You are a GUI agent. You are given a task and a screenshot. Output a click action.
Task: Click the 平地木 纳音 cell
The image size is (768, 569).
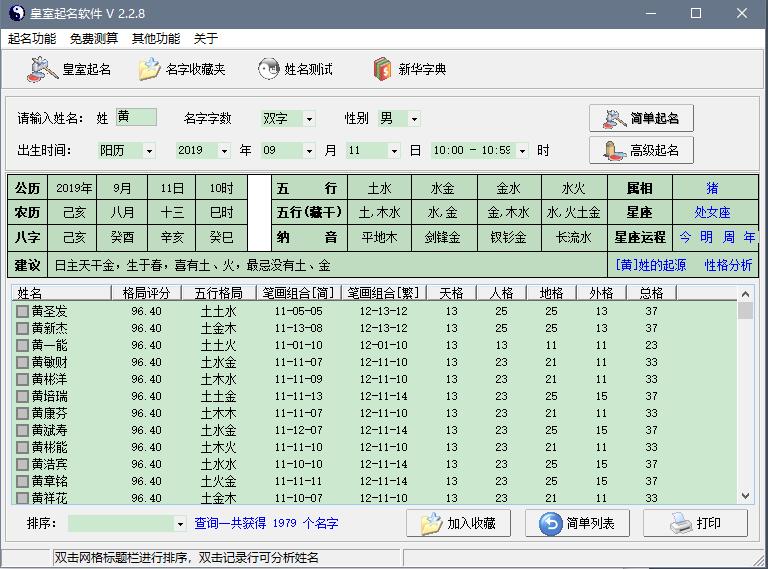click(x=380, y=237)
